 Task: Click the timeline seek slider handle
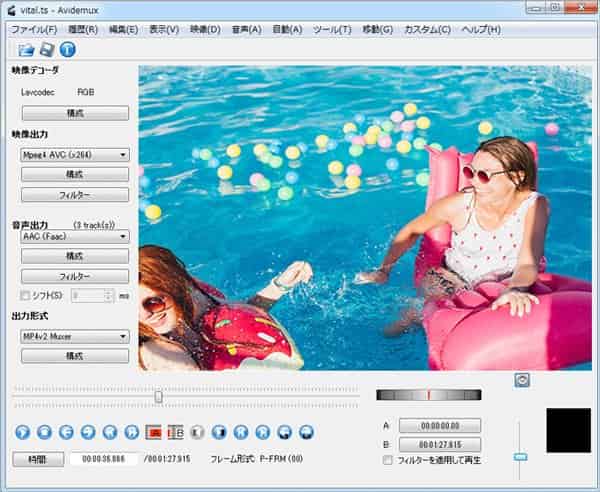coord(158,397)
